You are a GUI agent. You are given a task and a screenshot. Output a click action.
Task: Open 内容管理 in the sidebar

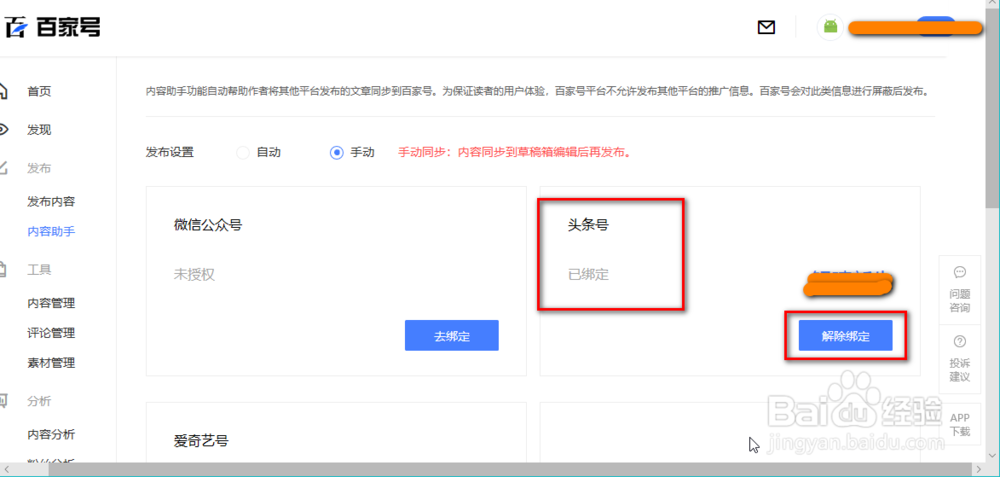click(51, 303)
